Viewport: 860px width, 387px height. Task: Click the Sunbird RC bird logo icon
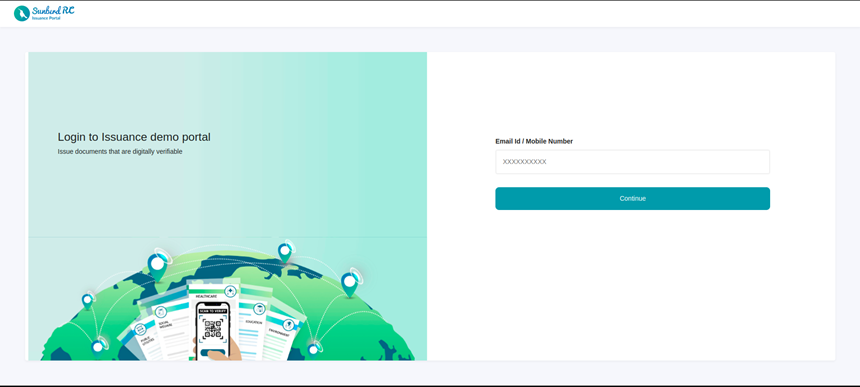(21, 13)
